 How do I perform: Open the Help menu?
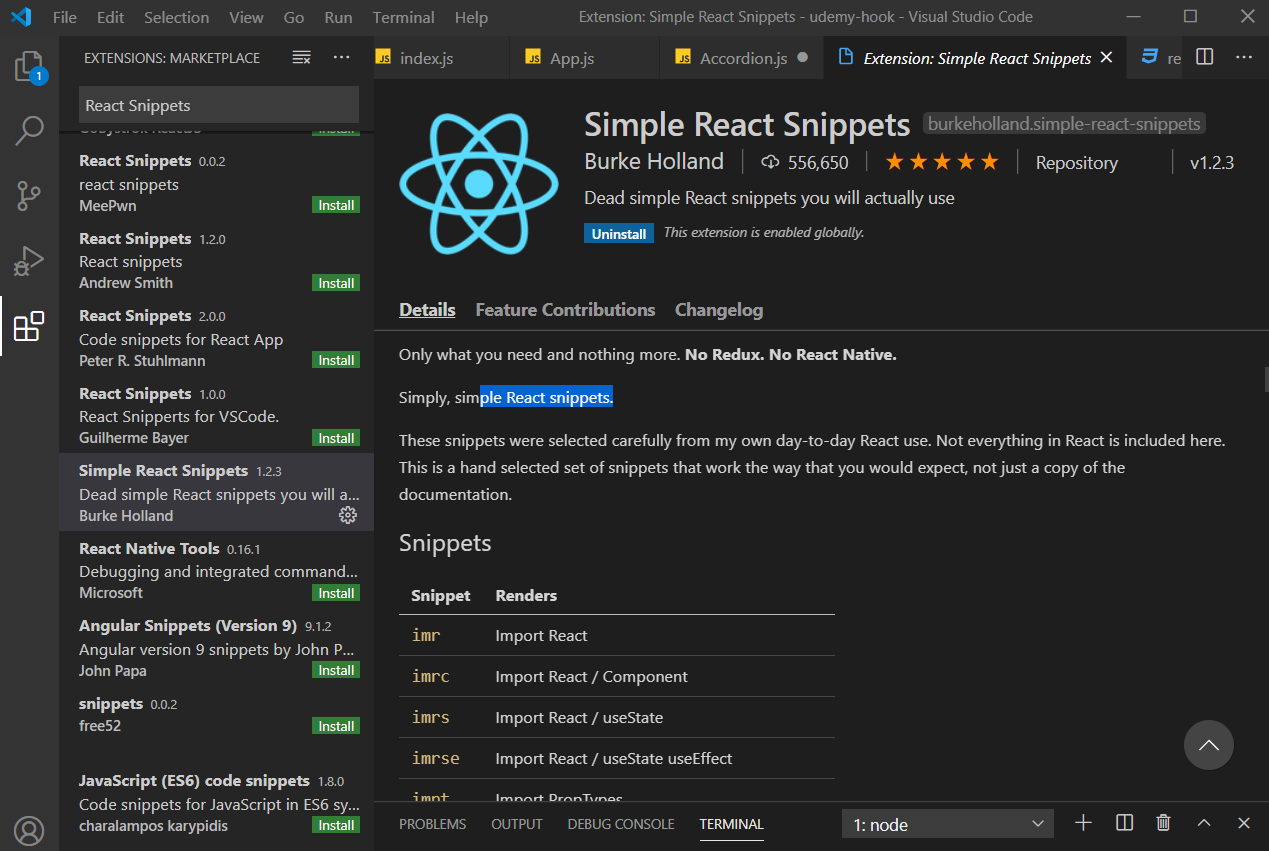[471, 17]
